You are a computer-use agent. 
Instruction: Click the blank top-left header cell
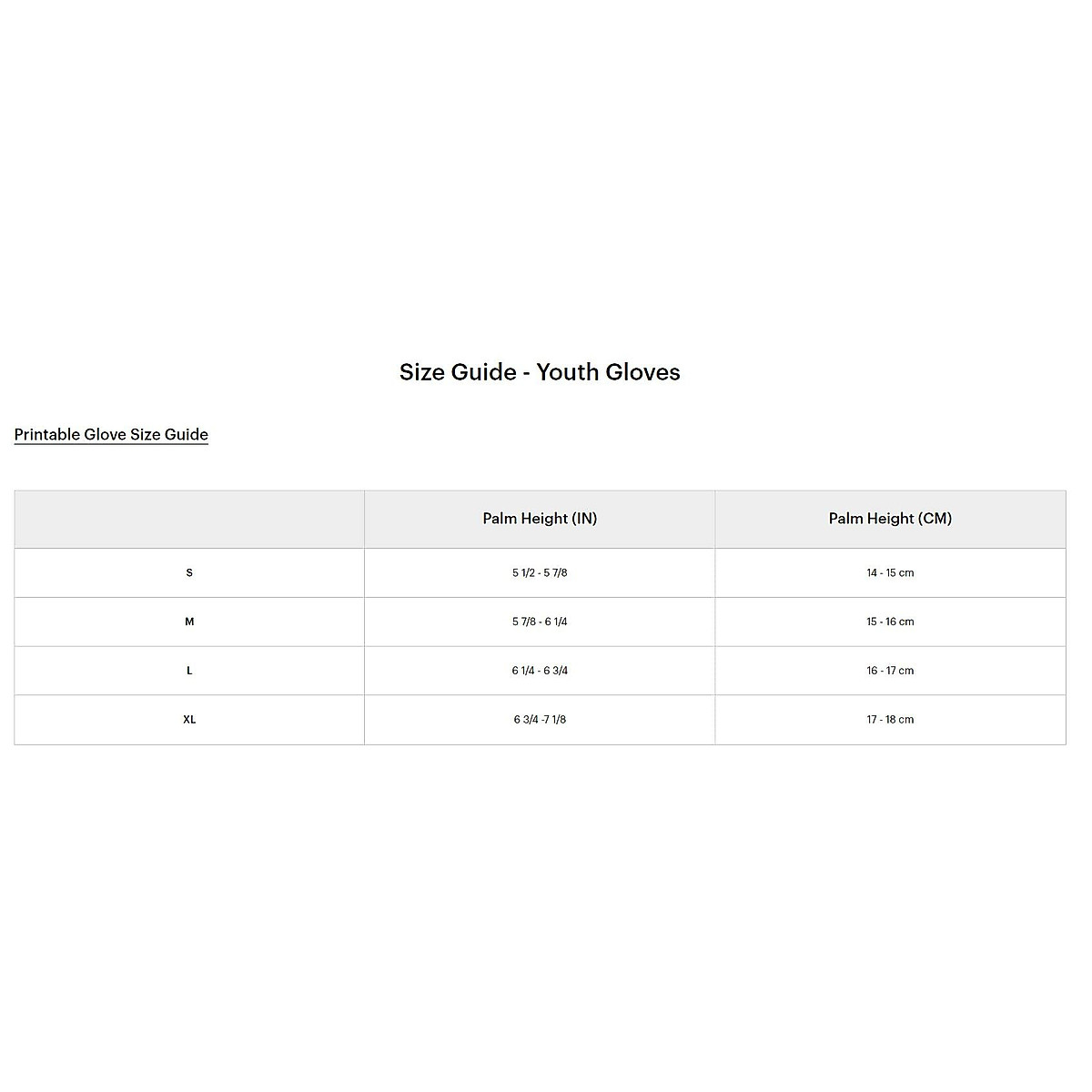coord(189,519)
